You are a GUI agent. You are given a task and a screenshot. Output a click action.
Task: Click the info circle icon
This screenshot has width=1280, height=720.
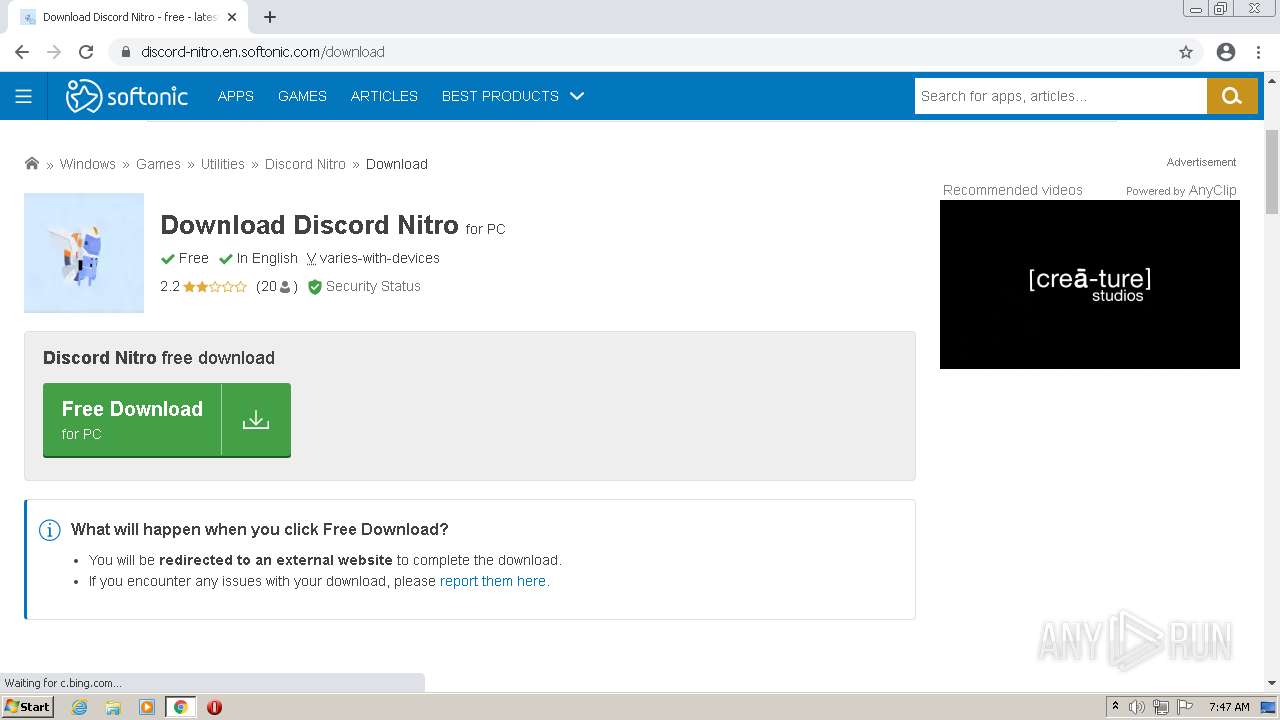coord(50,530)
